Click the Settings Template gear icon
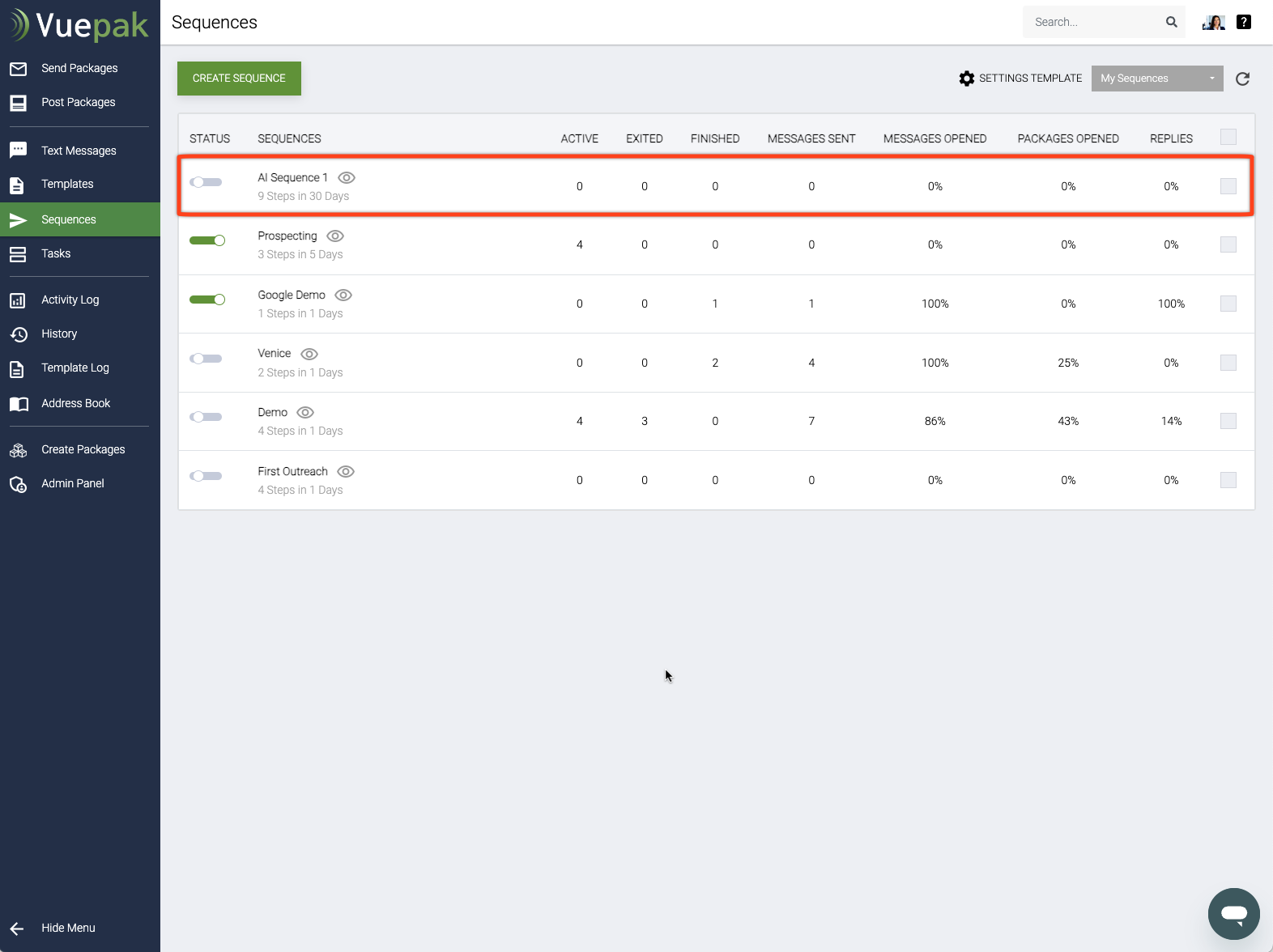Image resolution: width=1273 pixels, height=952 pixels. tap(967, 79)
